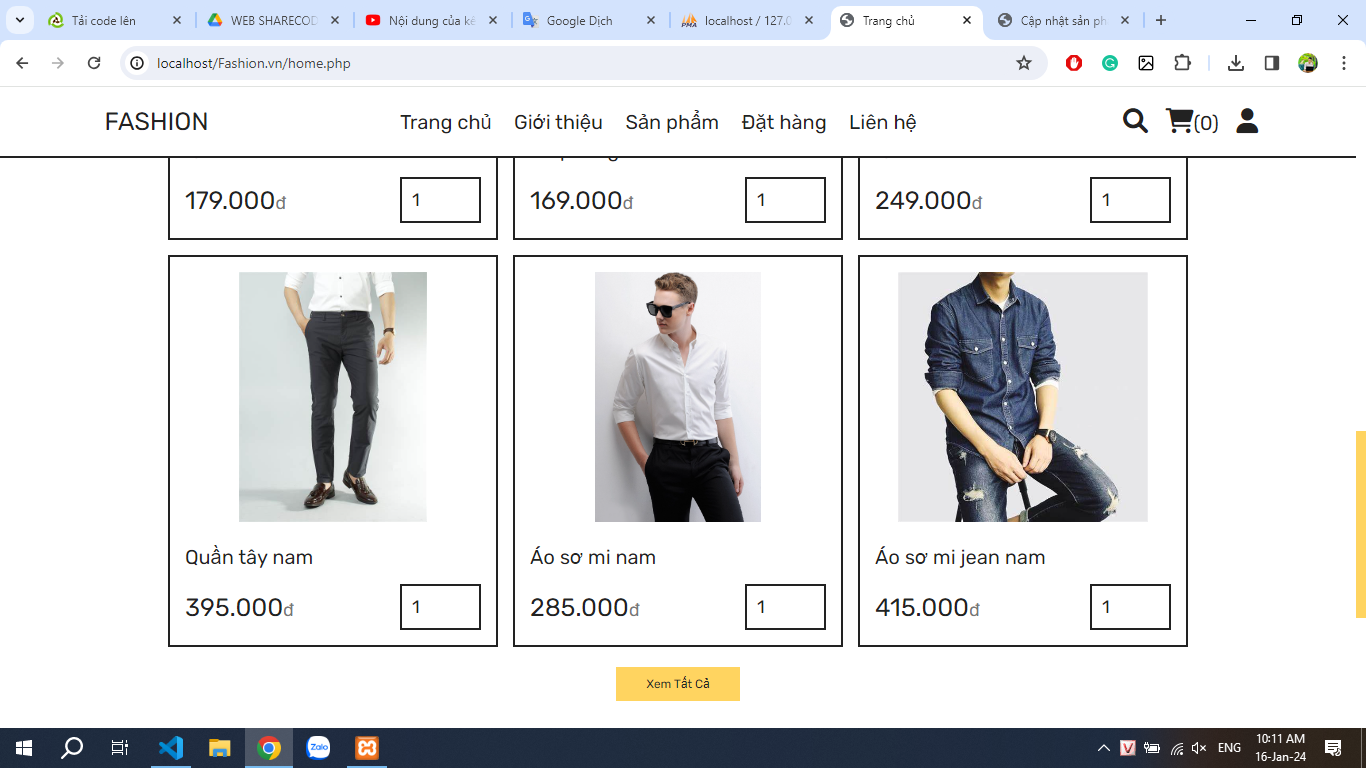The height and width of the screenshot is (768, 1366).
Task: Show hidden system tray icons chevron
Action: (x=1104, y=748)
